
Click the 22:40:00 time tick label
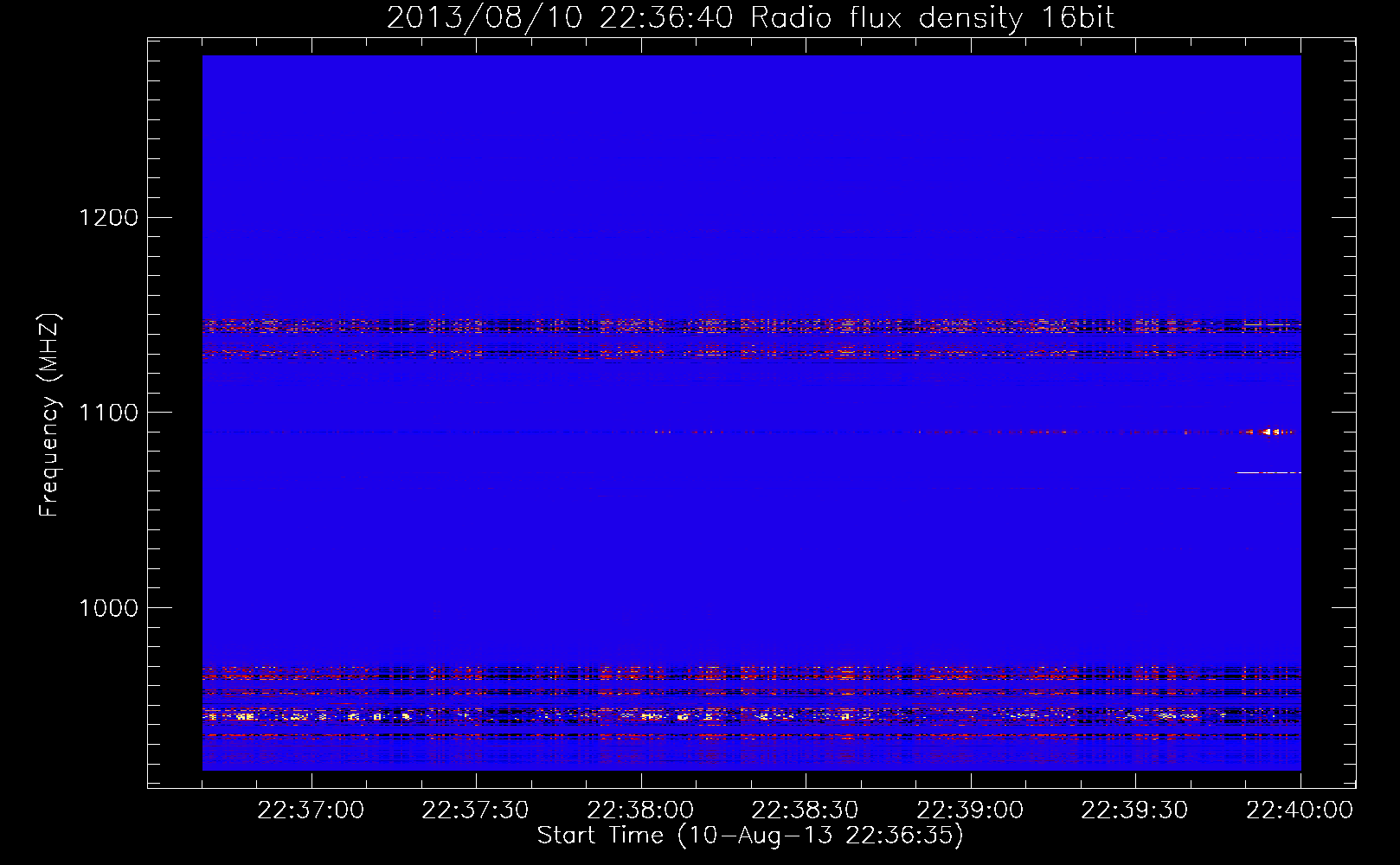coord(1300,811)
